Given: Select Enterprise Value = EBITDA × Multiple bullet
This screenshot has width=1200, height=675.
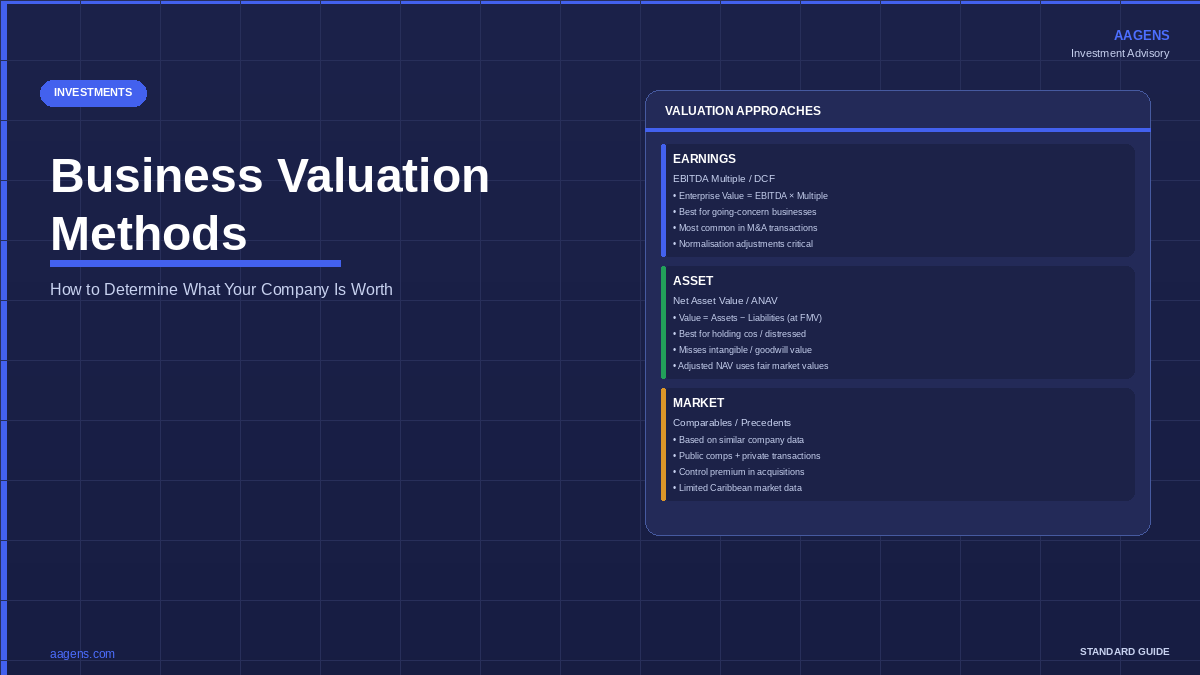Looking at the screenshot, I should pos(750,196).
